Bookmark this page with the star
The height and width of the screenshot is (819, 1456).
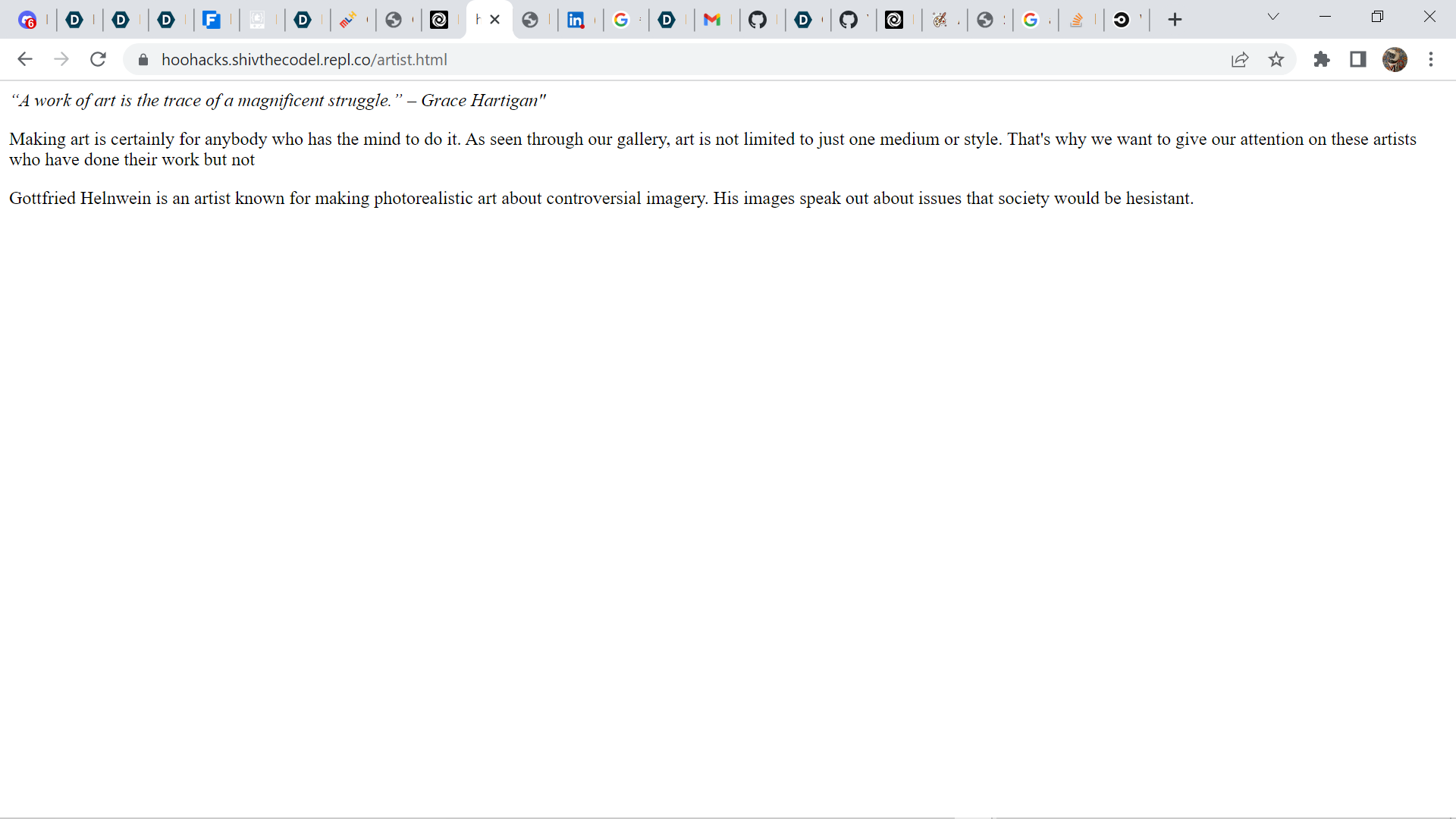1276,59
